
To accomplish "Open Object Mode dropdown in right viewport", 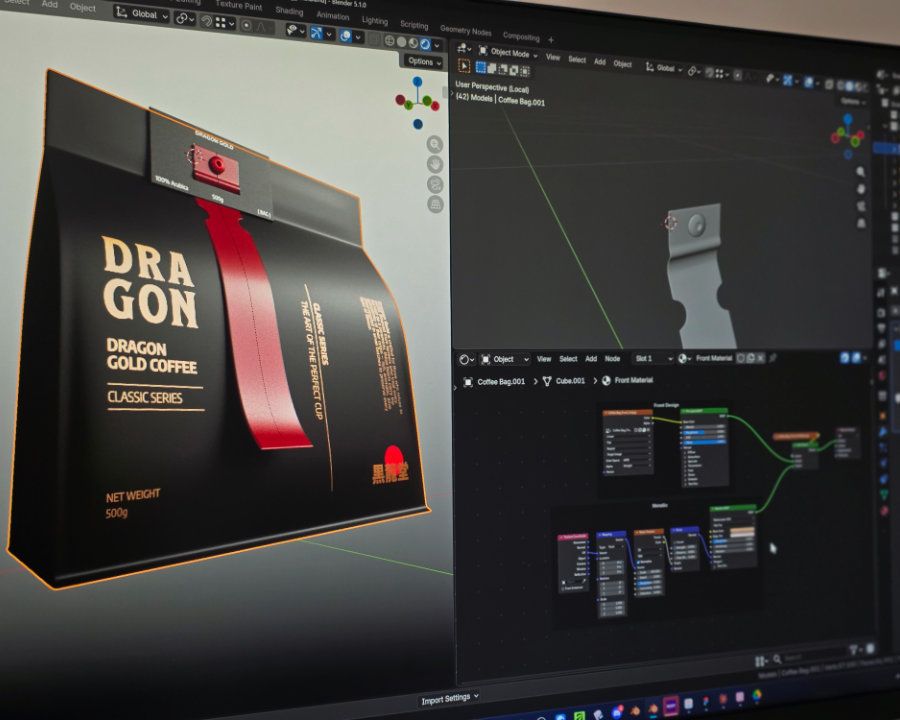I will click(509, 53).
